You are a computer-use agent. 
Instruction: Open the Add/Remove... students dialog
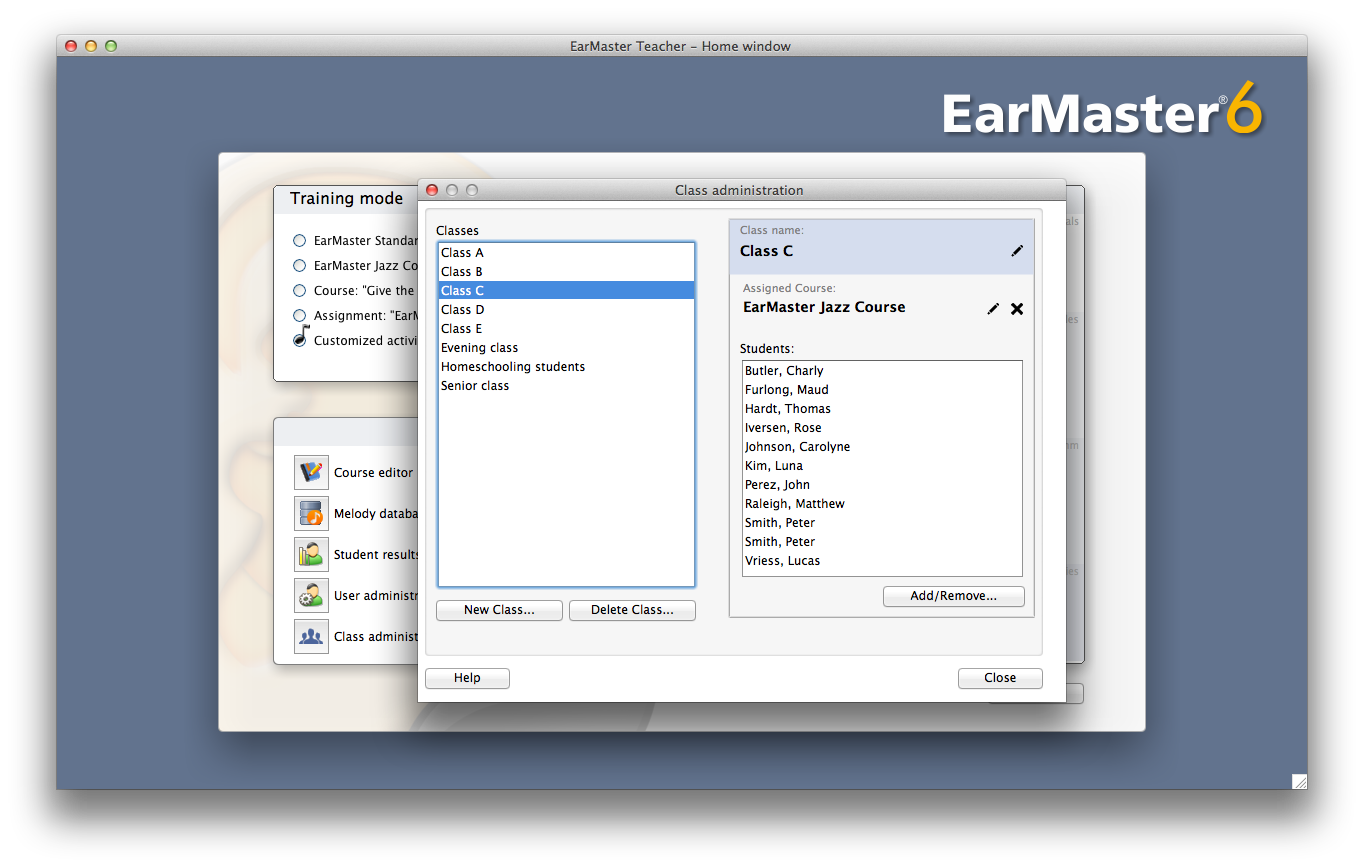point(953,596)
